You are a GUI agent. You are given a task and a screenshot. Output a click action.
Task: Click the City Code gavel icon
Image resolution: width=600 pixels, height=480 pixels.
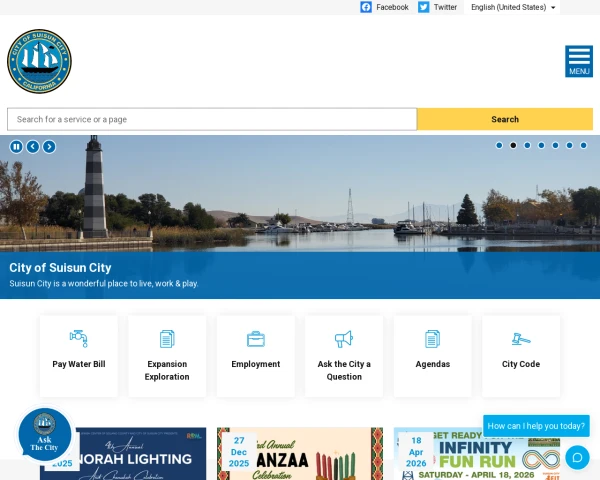pos(521,338)
